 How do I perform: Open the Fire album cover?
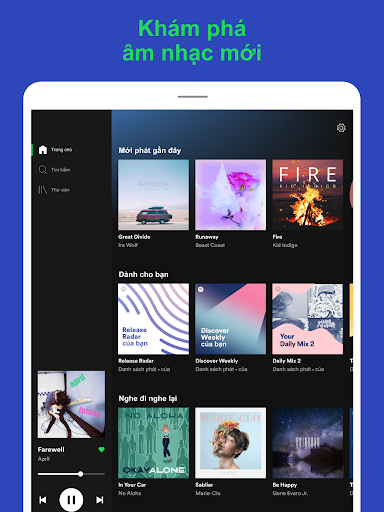pos(308,195)
